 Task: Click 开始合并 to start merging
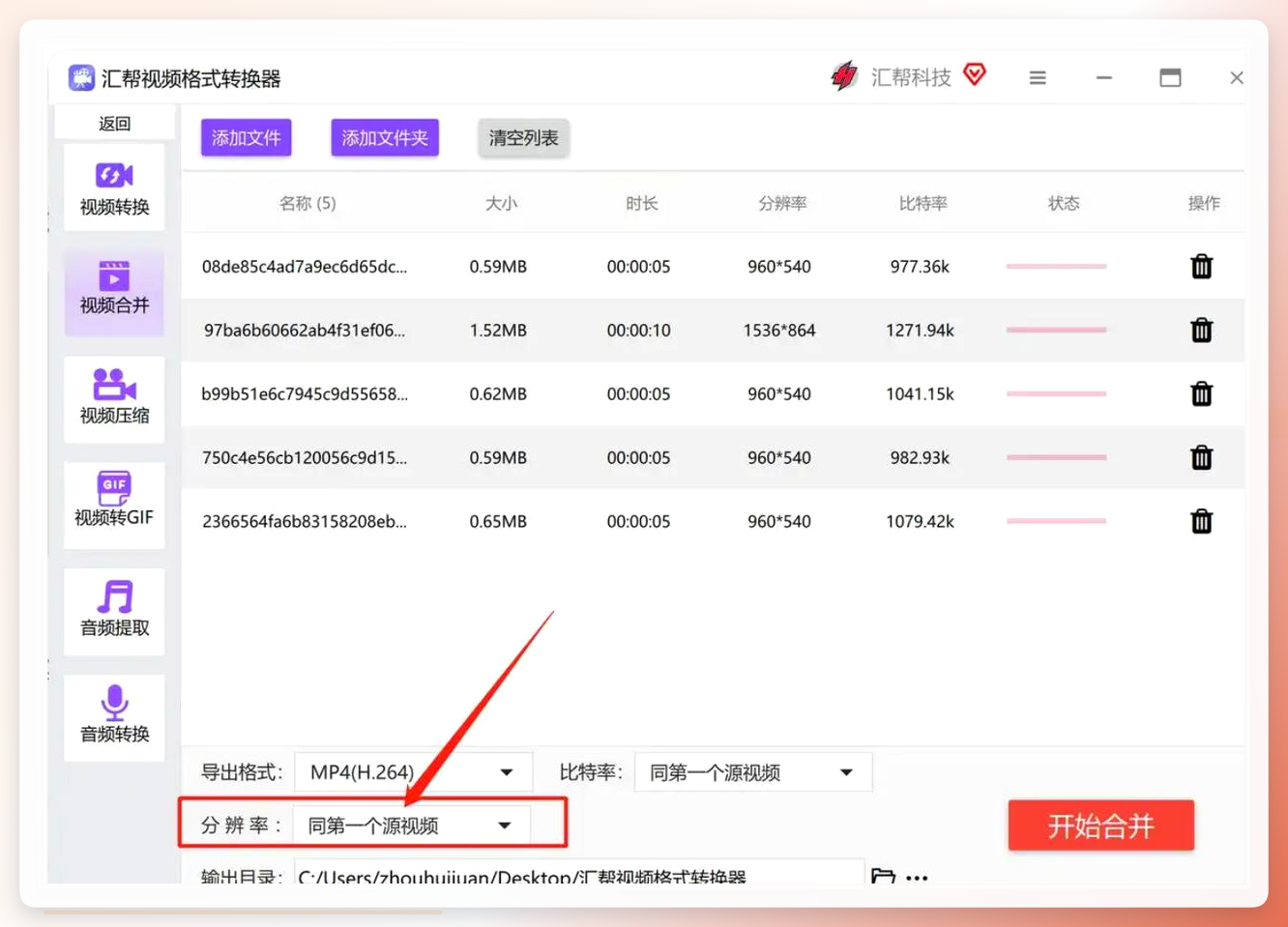pos(1100,826)
